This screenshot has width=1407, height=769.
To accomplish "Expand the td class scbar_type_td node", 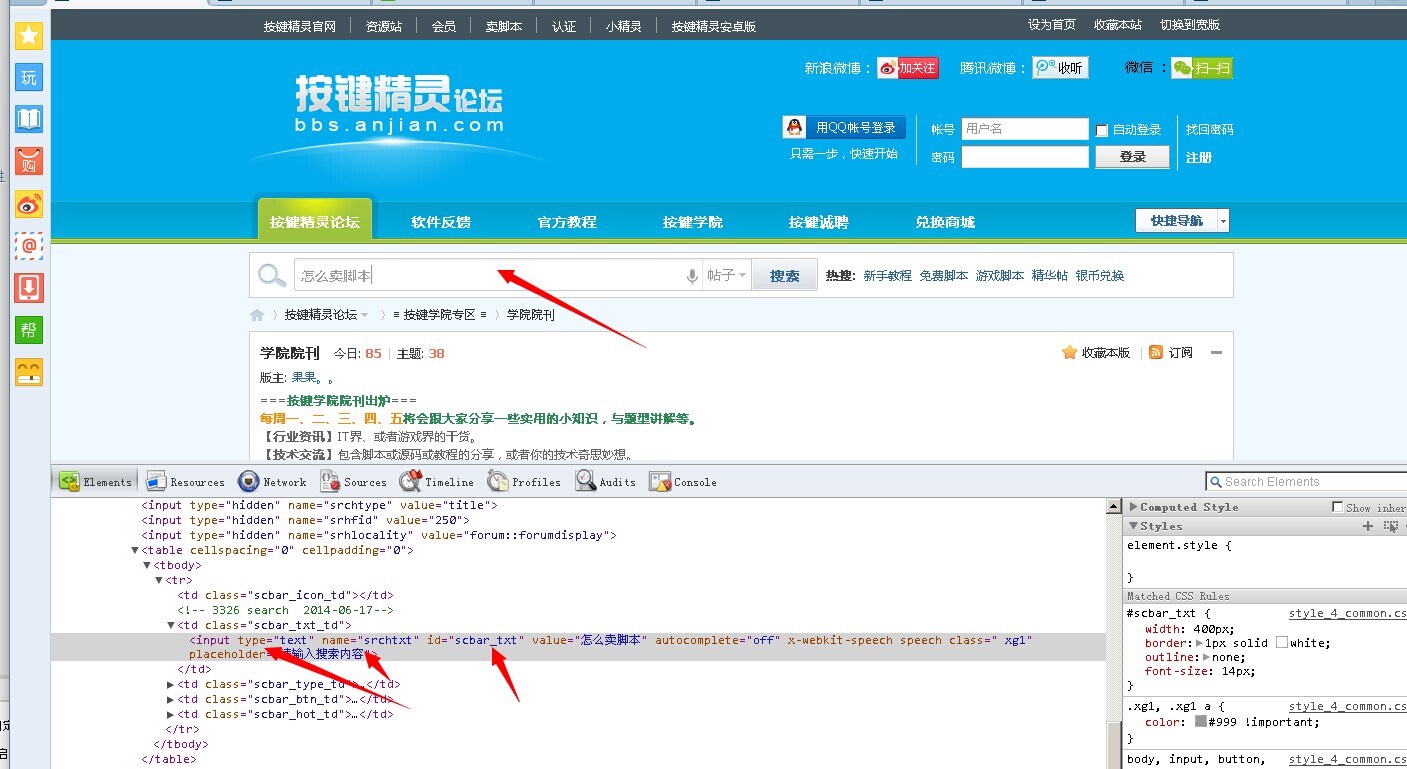I will [x=171, y=684].
